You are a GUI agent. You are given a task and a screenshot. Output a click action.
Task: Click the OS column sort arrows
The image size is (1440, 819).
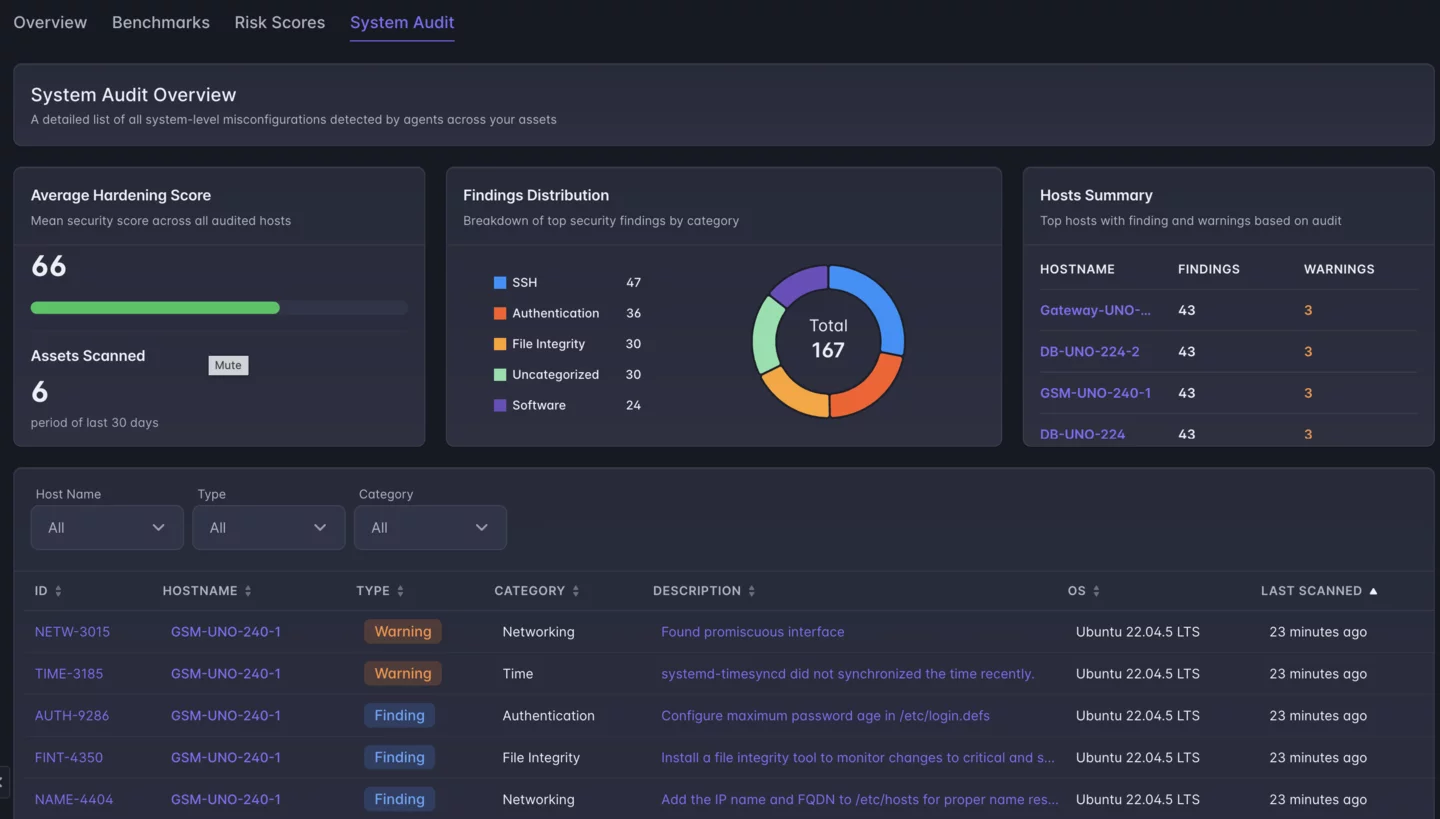1096,591
